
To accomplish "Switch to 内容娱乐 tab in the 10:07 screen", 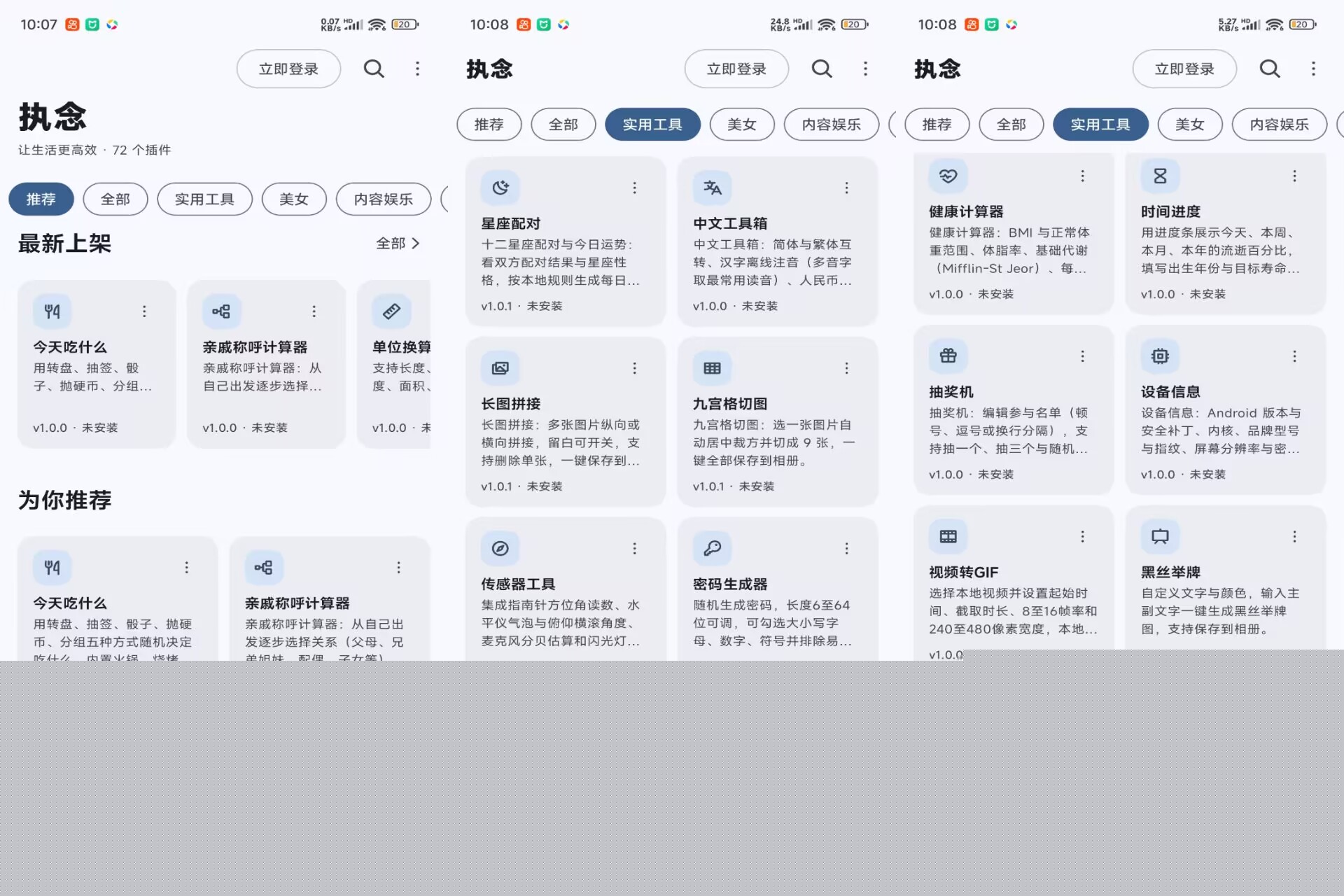I will pos(383,199).
